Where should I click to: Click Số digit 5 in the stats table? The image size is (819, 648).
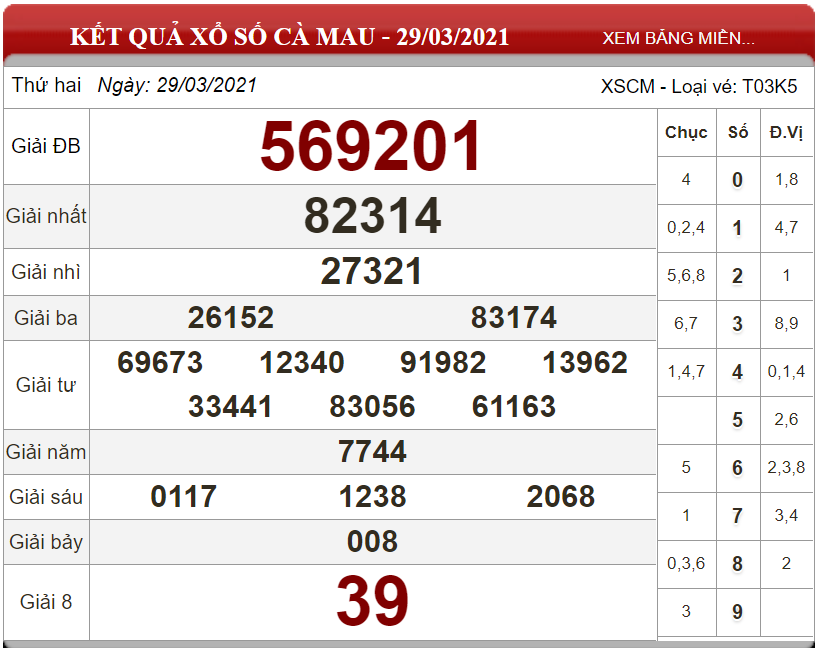click(x=738, y=420)
